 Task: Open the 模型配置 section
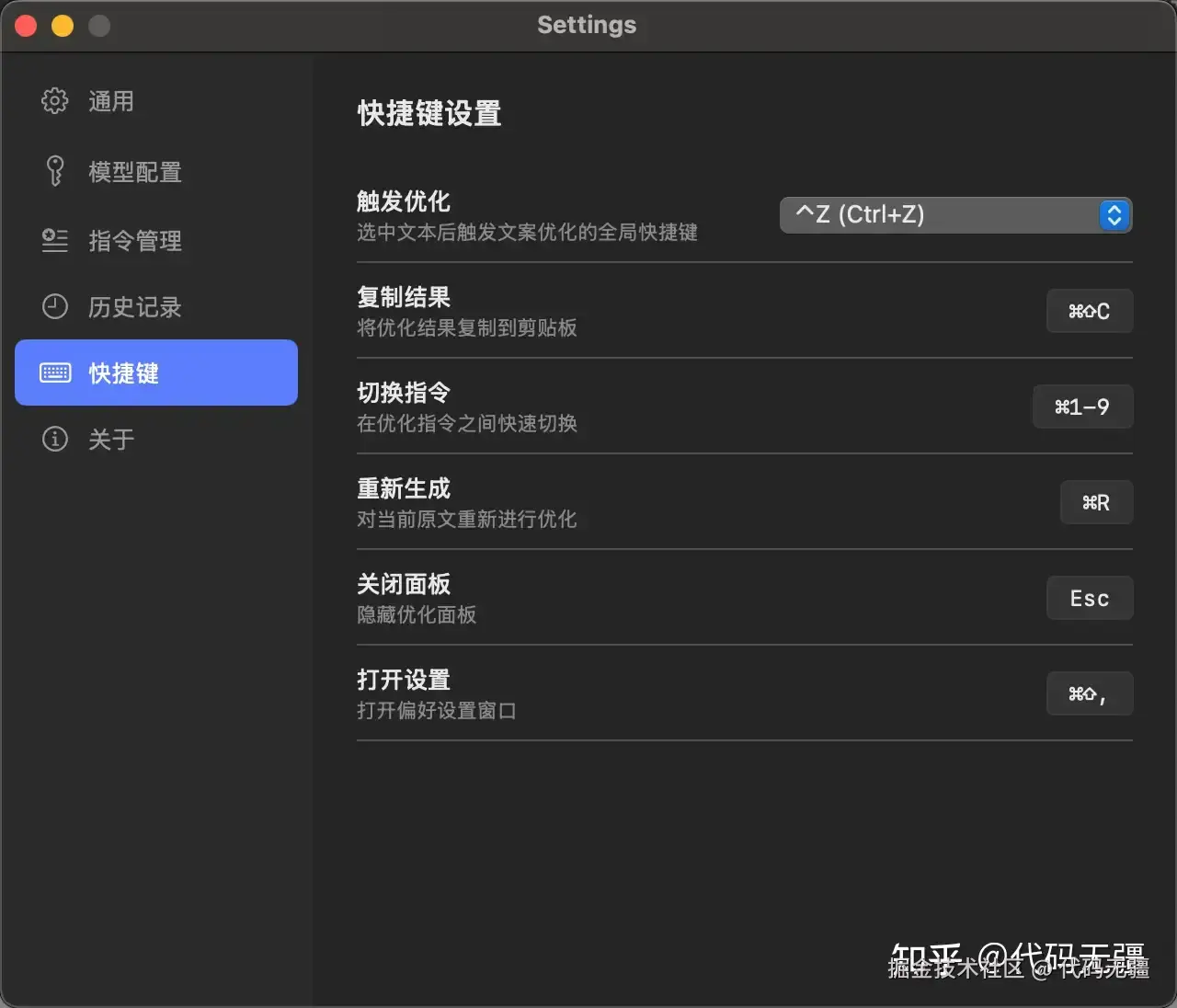(156, 172)
